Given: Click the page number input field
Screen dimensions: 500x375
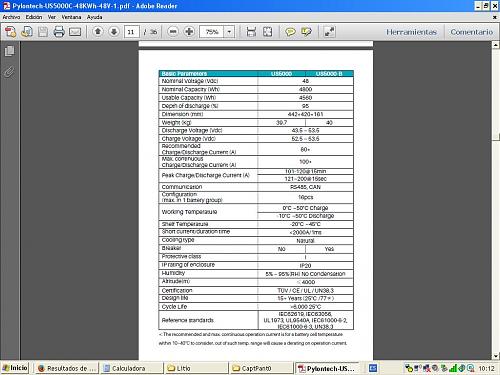Looking at the screenshot, I should click(131, 32).
